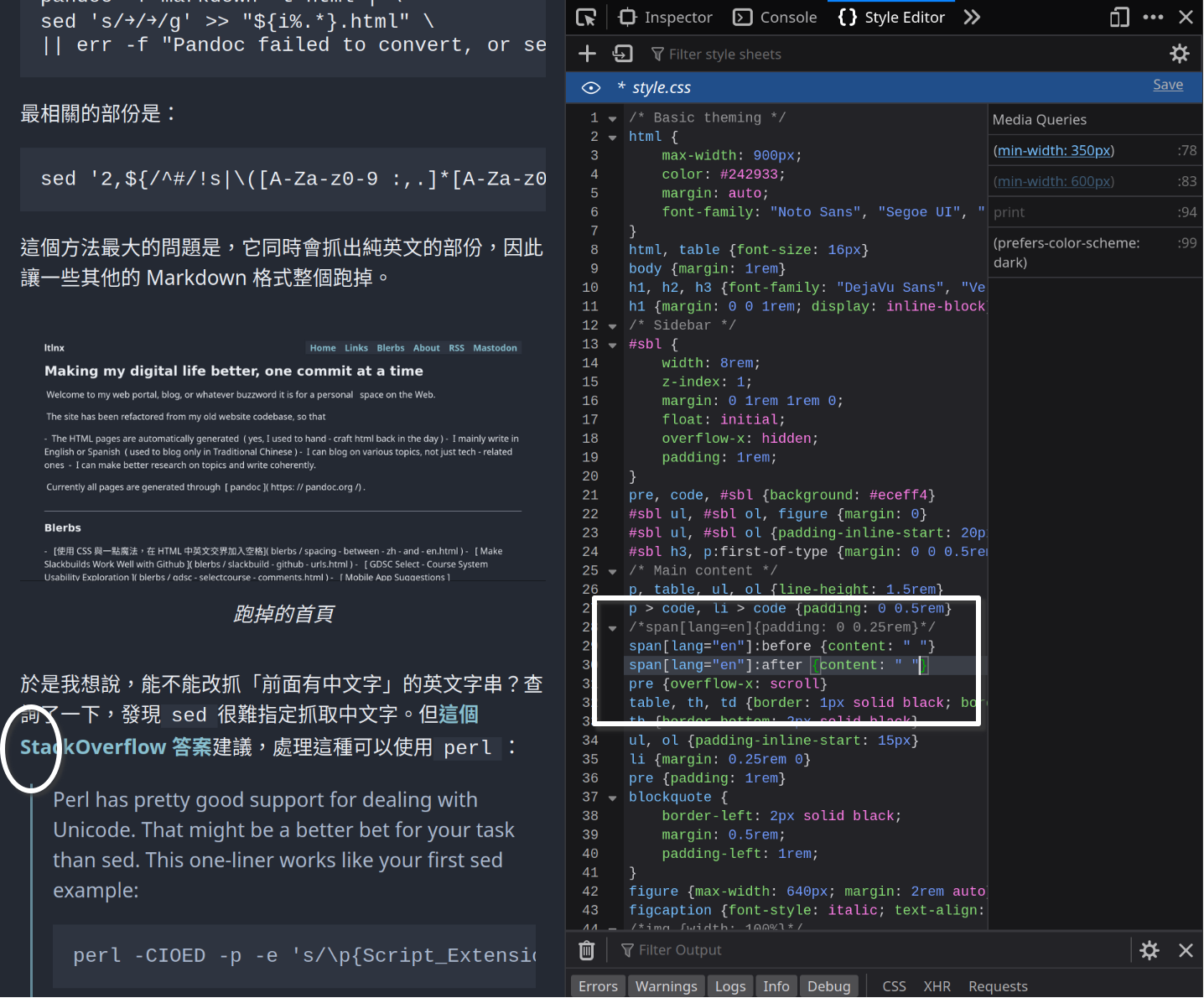
Task: Select the style.css sheet entry
Action: pos(885,87)
